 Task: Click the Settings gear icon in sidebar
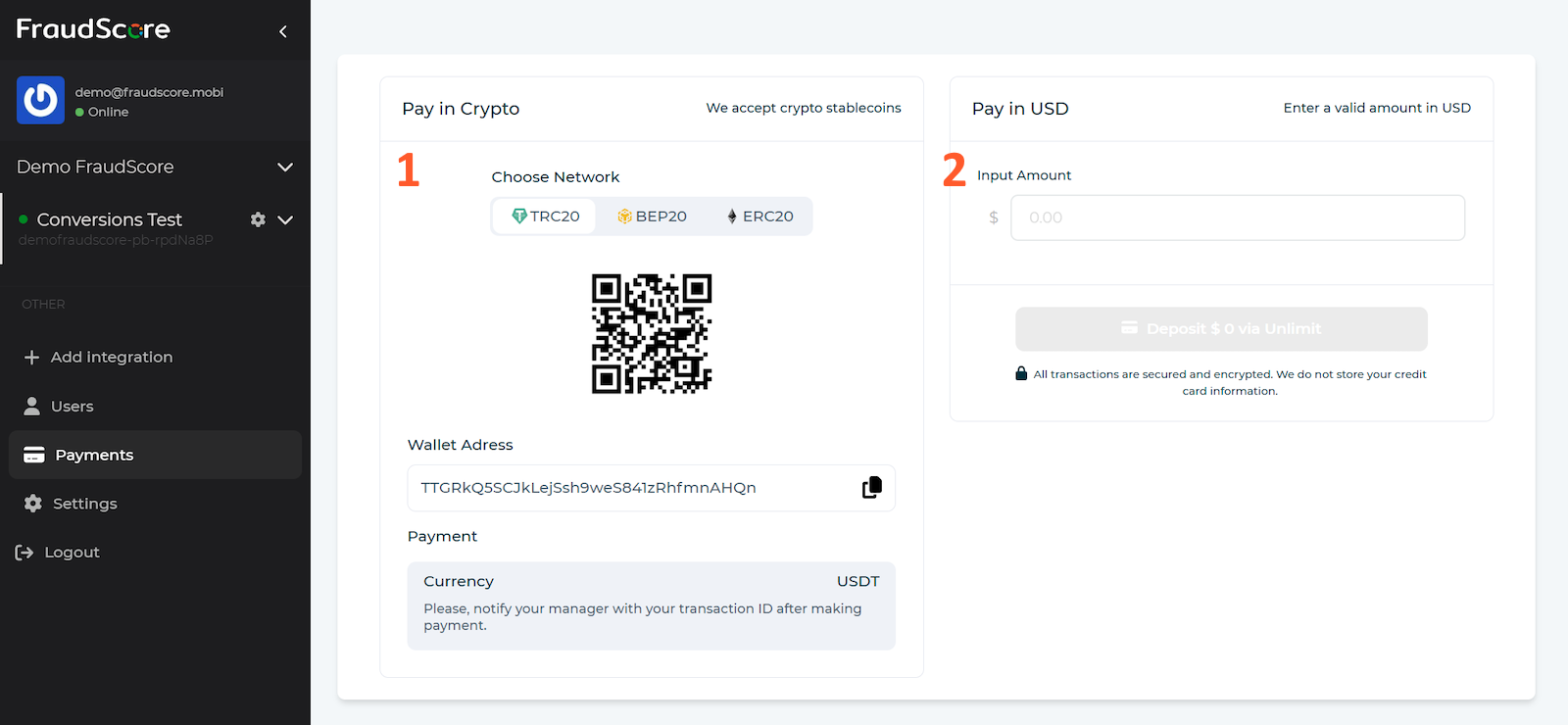[33, 504]
